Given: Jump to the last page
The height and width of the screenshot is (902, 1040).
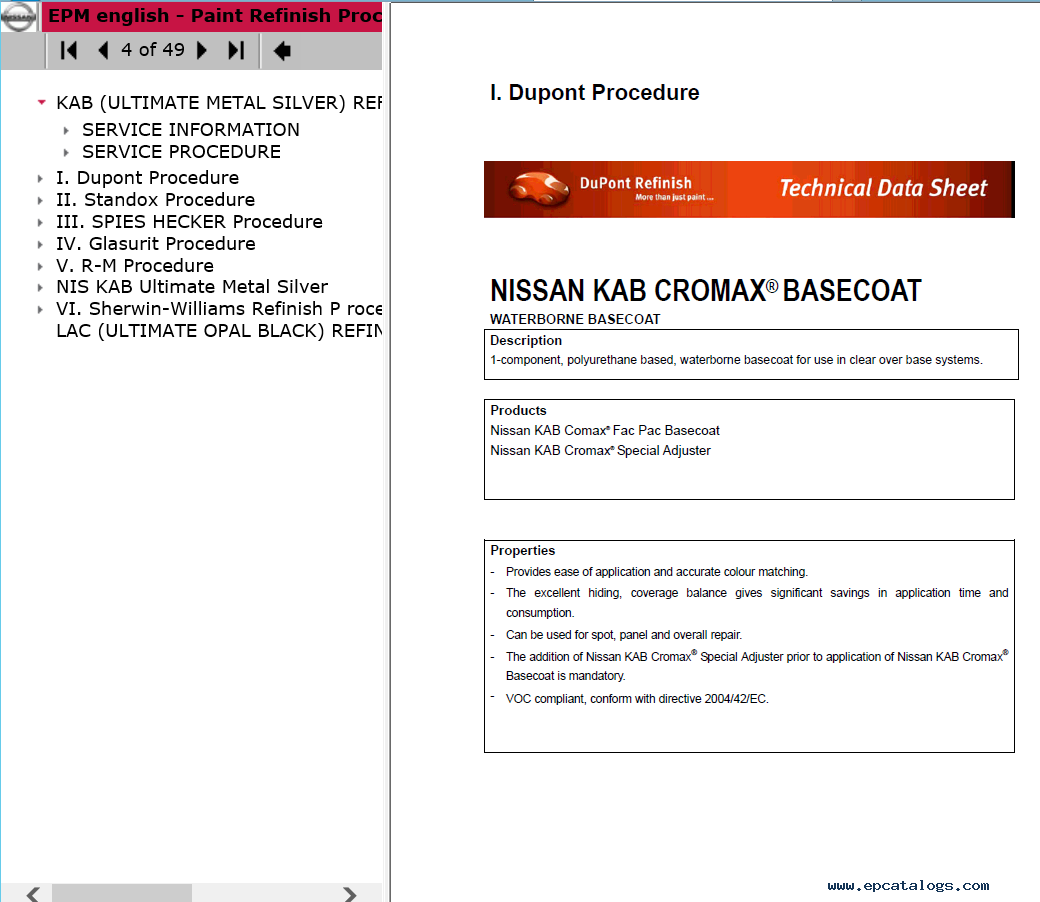Looking at the screenshot, I should tap(236, 50).
